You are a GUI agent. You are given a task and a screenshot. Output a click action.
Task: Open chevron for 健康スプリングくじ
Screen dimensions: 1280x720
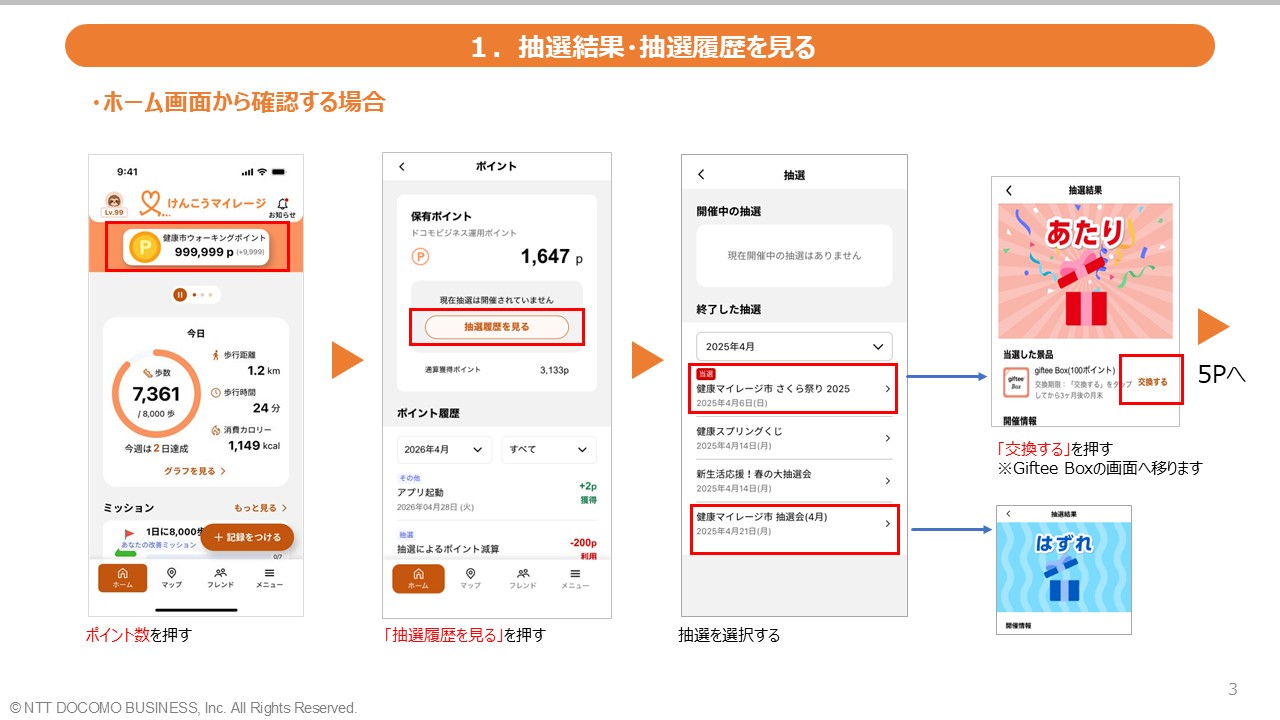(887, 438)
